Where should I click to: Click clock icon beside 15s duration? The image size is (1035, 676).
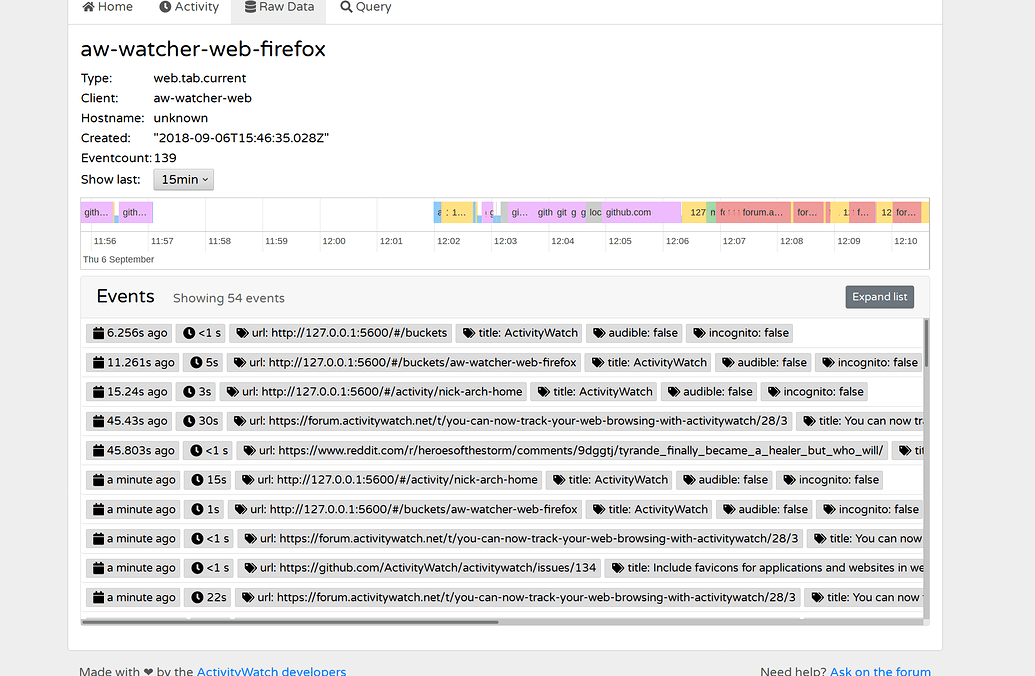click(x=197, y=480)
